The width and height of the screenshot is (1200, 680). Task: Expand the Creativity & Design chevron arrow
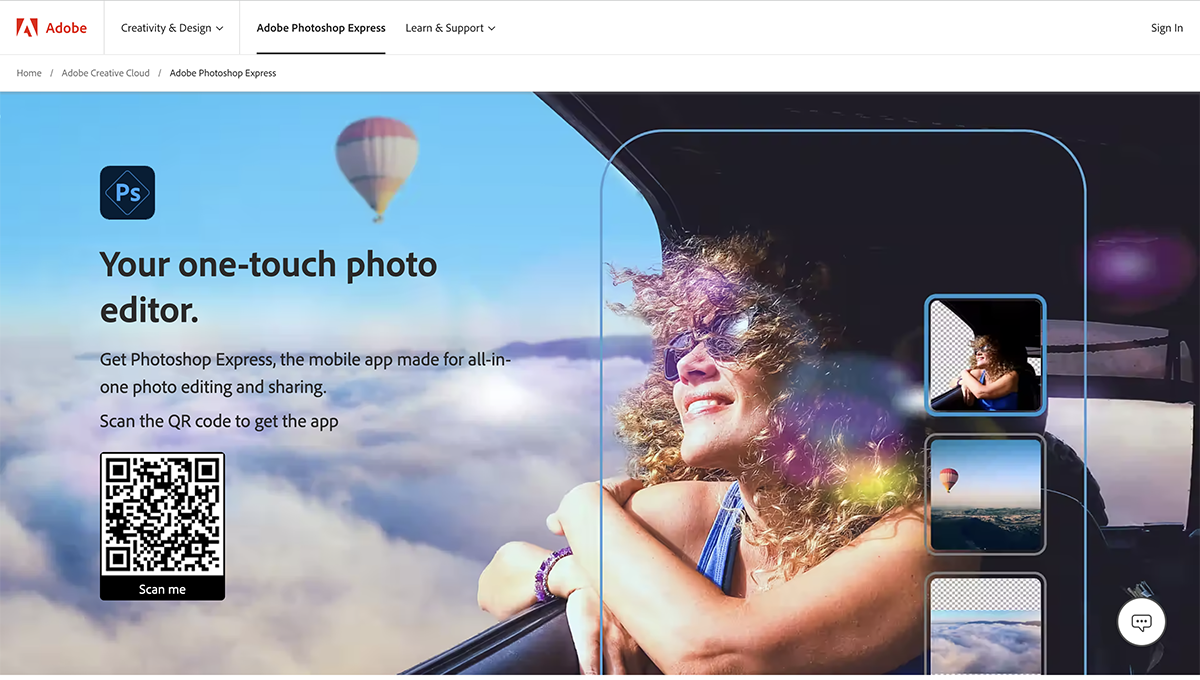219,28
